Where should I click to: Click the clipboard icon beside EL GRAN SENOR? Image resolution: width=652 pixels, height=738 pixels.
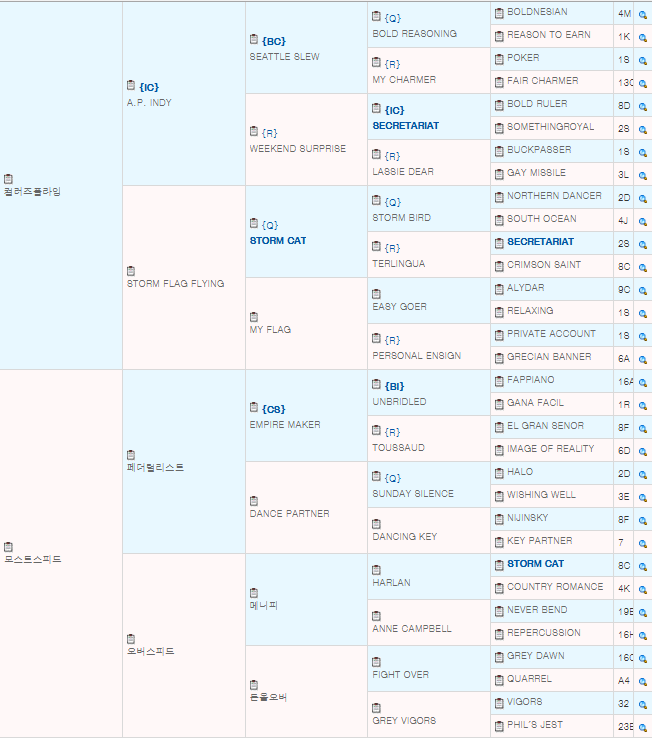tap(499, 427)
